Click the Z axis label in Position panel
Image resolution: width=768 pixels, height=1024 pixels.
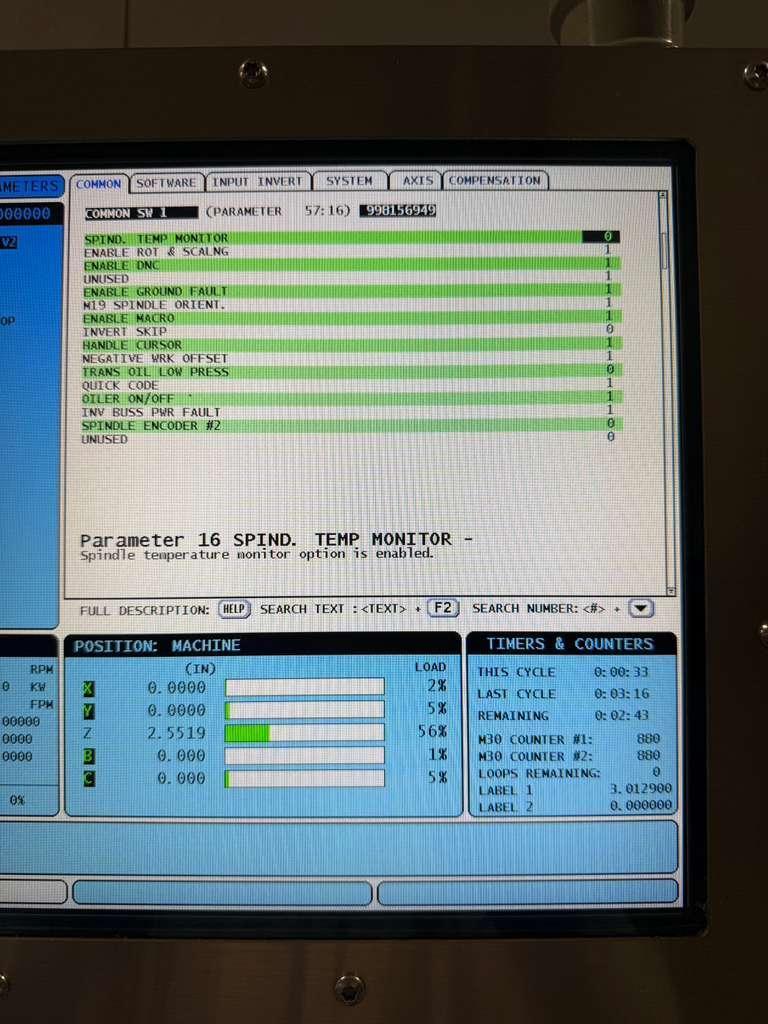point(89,733)
